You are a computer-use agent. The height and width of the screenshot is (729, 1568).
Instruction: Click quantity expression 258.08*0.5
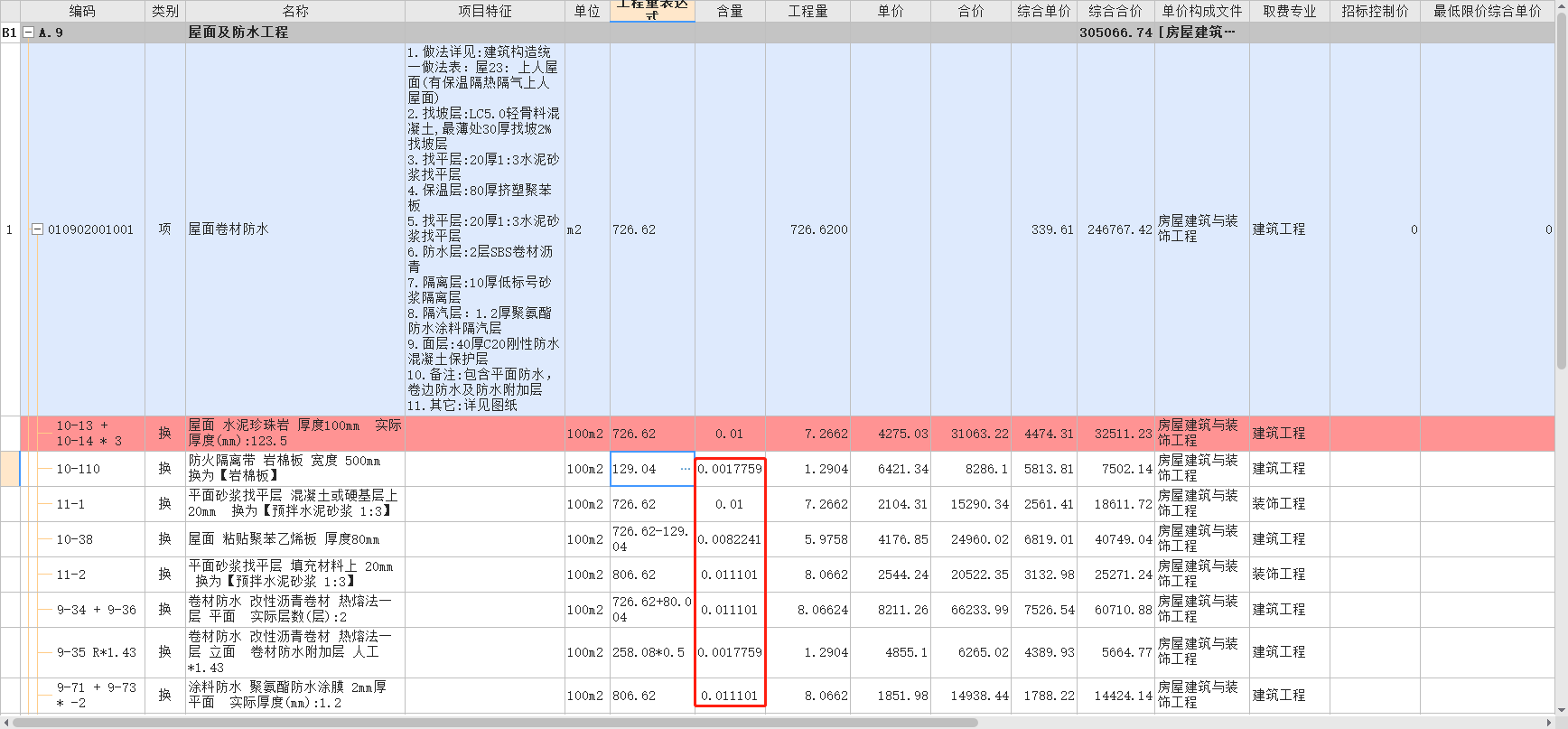point(652,652)
